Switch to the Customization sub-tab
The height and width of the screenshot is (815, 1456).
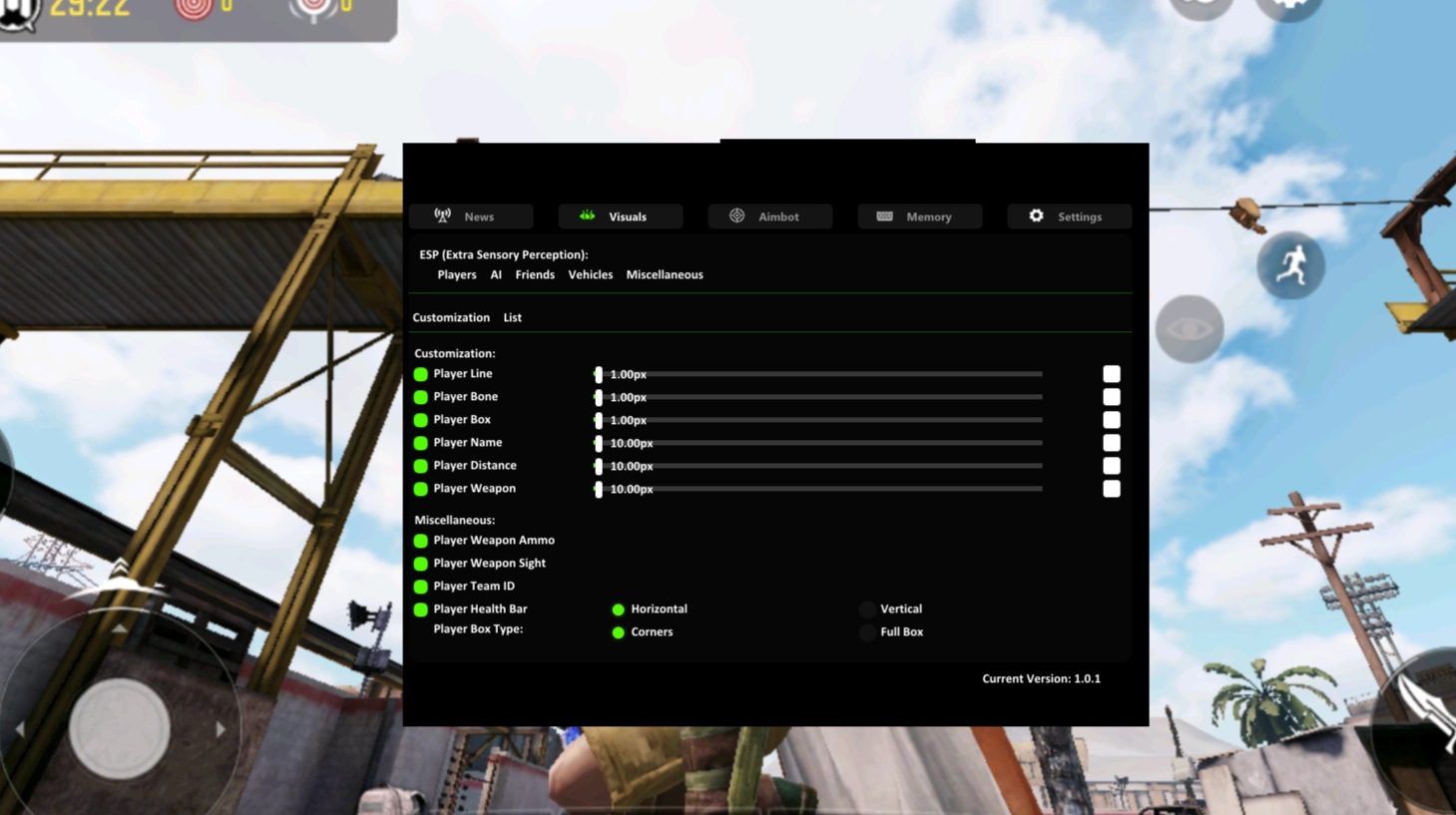pos(451,317)
